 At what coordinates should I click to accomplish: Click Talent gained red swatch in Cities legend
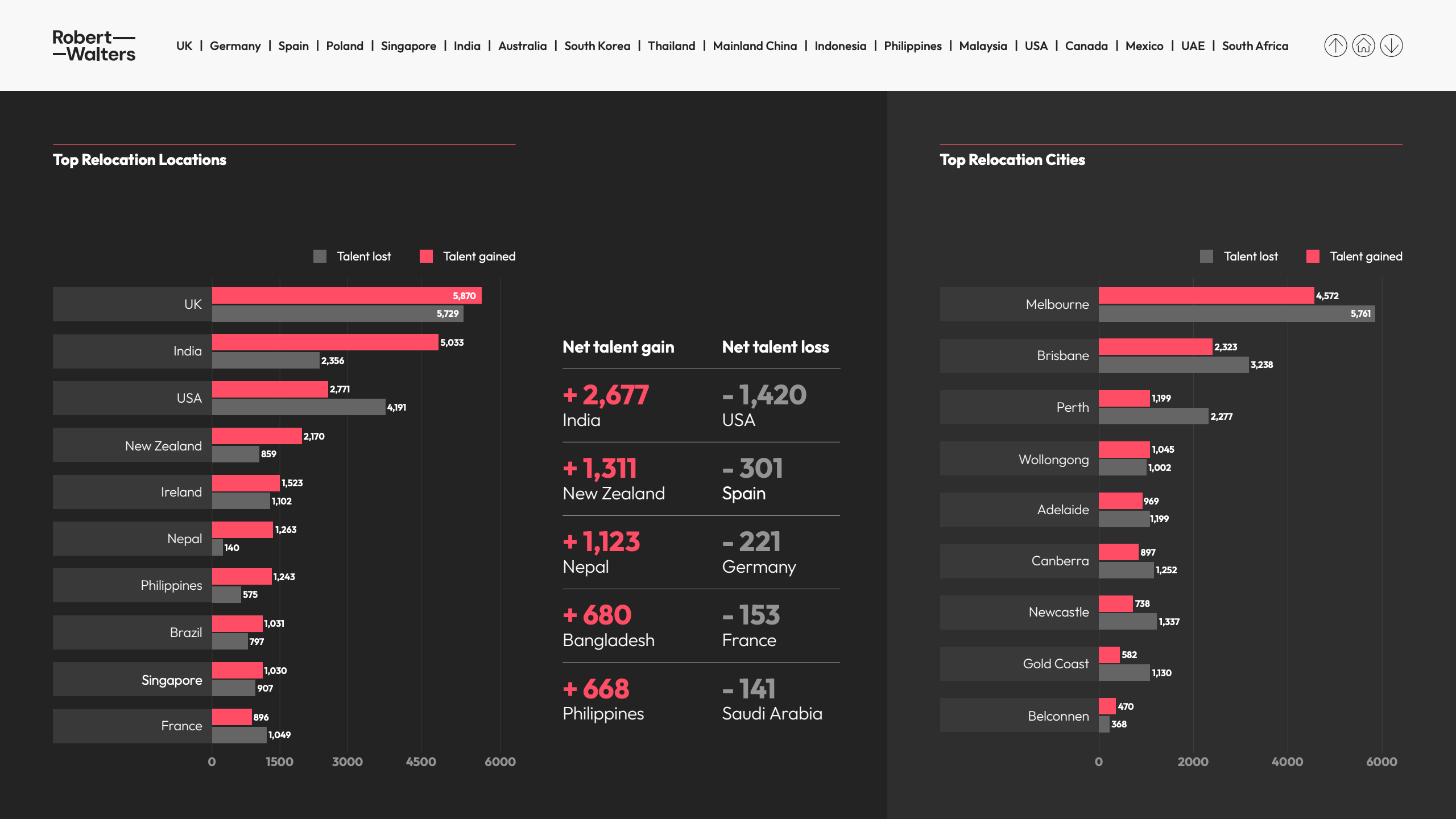pos(1313,257)
